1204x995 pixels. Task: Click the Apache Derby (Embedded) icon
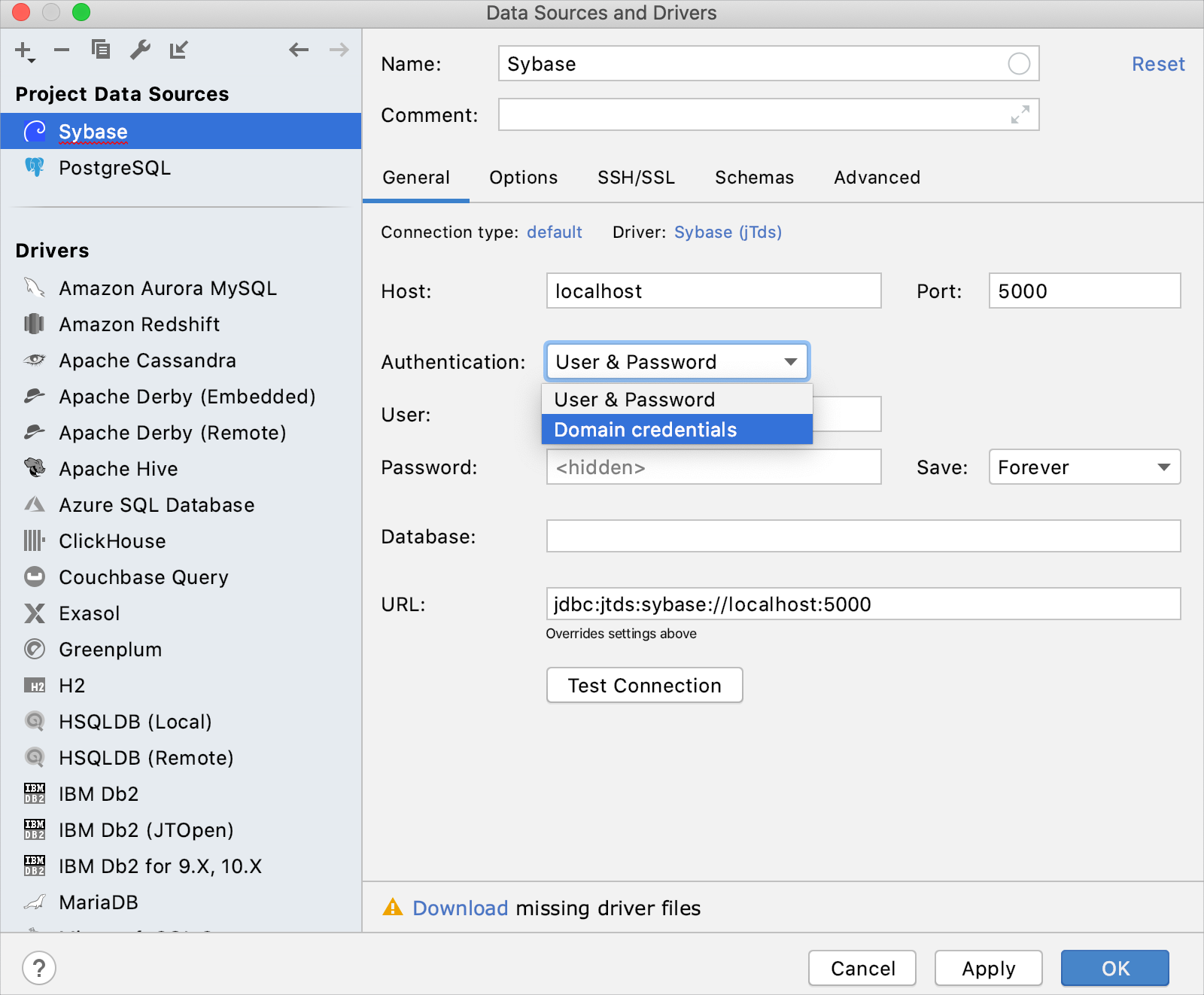(35, 396)
